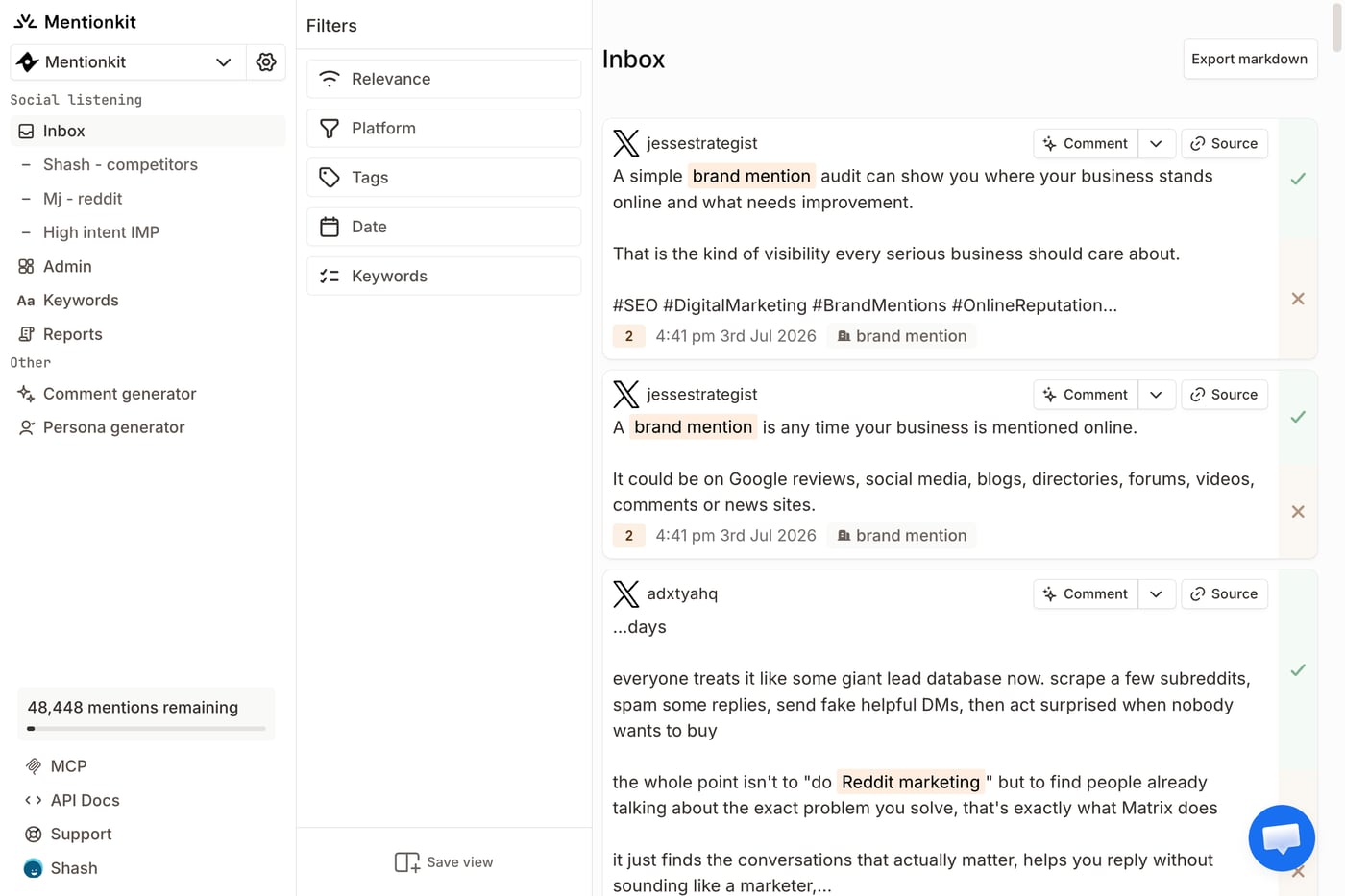The width and height of the screenshot is (1345, 896).
Task: Click brand mention tag on audit post
Action: (x=901, y=336)
